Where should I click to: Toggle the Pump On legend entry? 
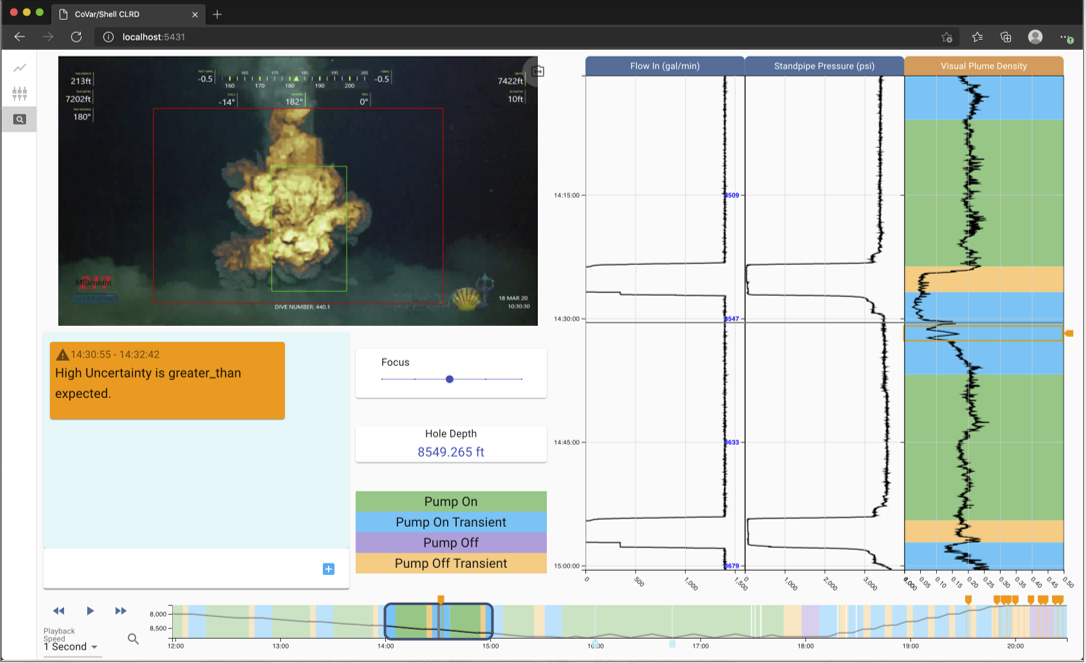[x=451, y=501]
